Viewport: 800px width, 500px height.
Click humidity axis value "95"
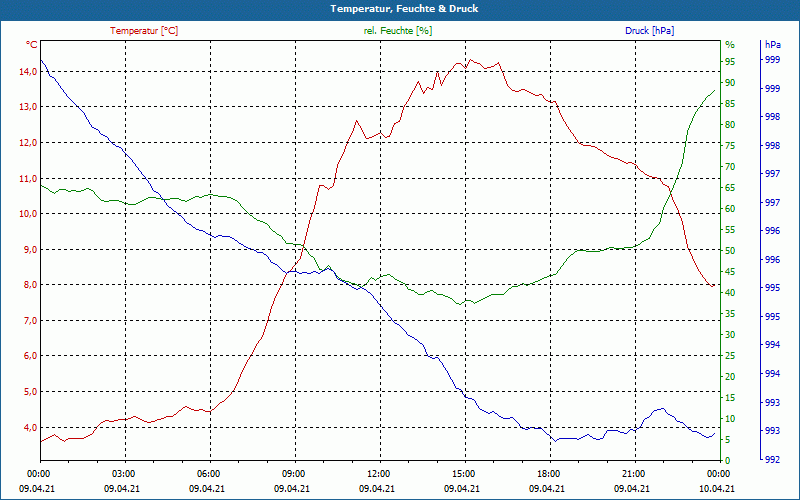click(x=730, y=61)
